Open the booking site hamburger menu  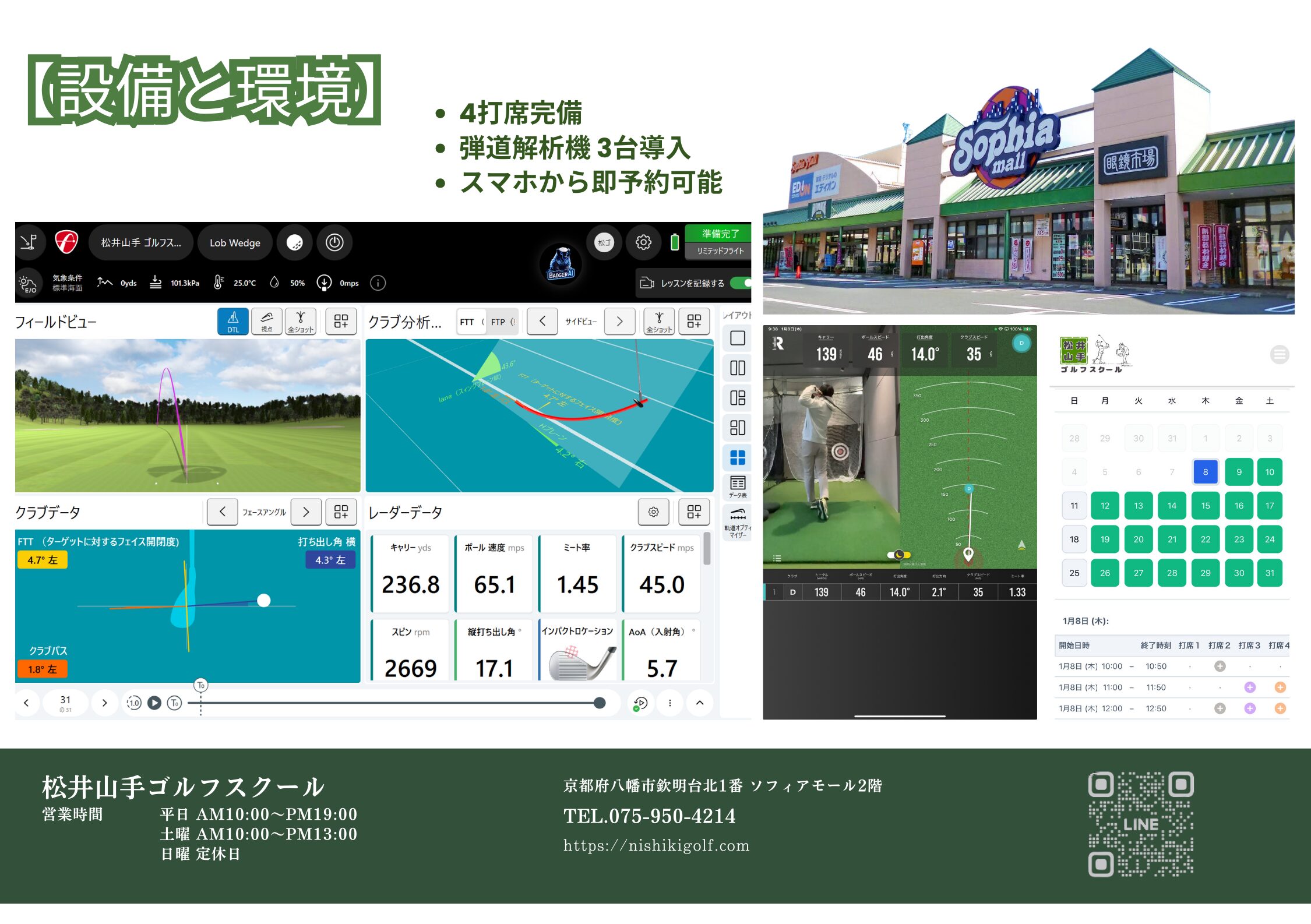(x=1280, y=354)
